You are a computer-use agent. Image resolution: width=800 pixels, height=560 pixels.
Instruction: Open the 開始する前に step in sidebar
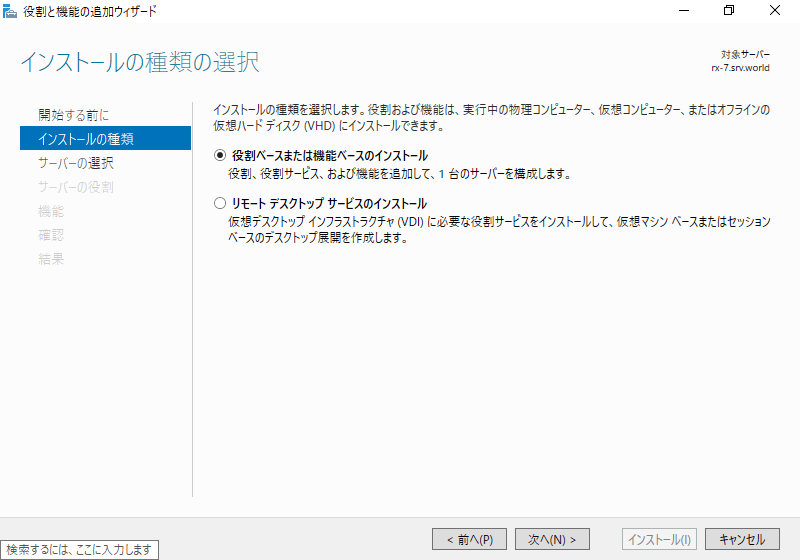(73, 115)
